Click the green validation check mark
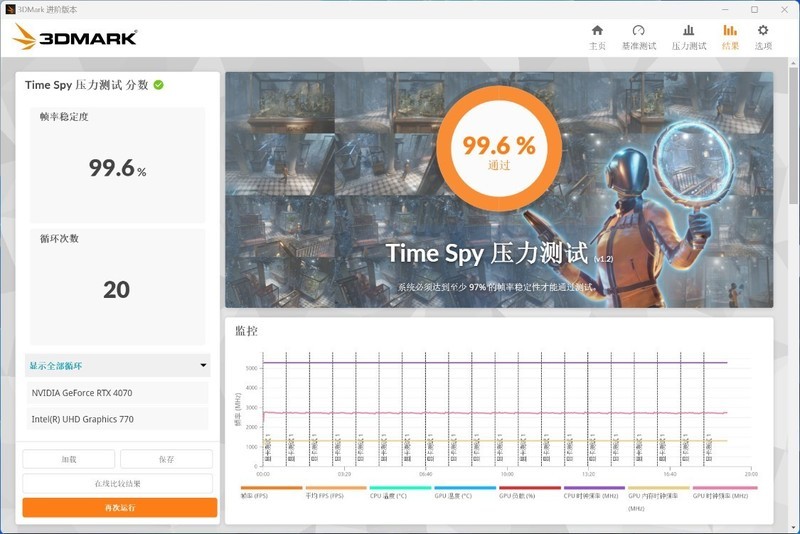The image size is (800, 534). point(159,85)
